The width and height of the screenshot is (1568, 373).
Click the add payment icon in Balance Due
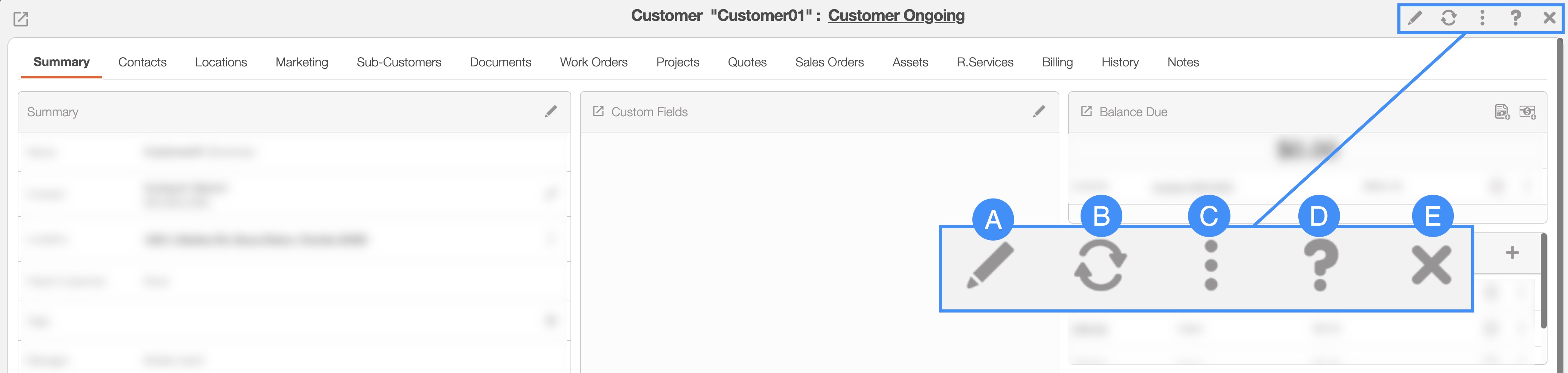(1527, 112)
